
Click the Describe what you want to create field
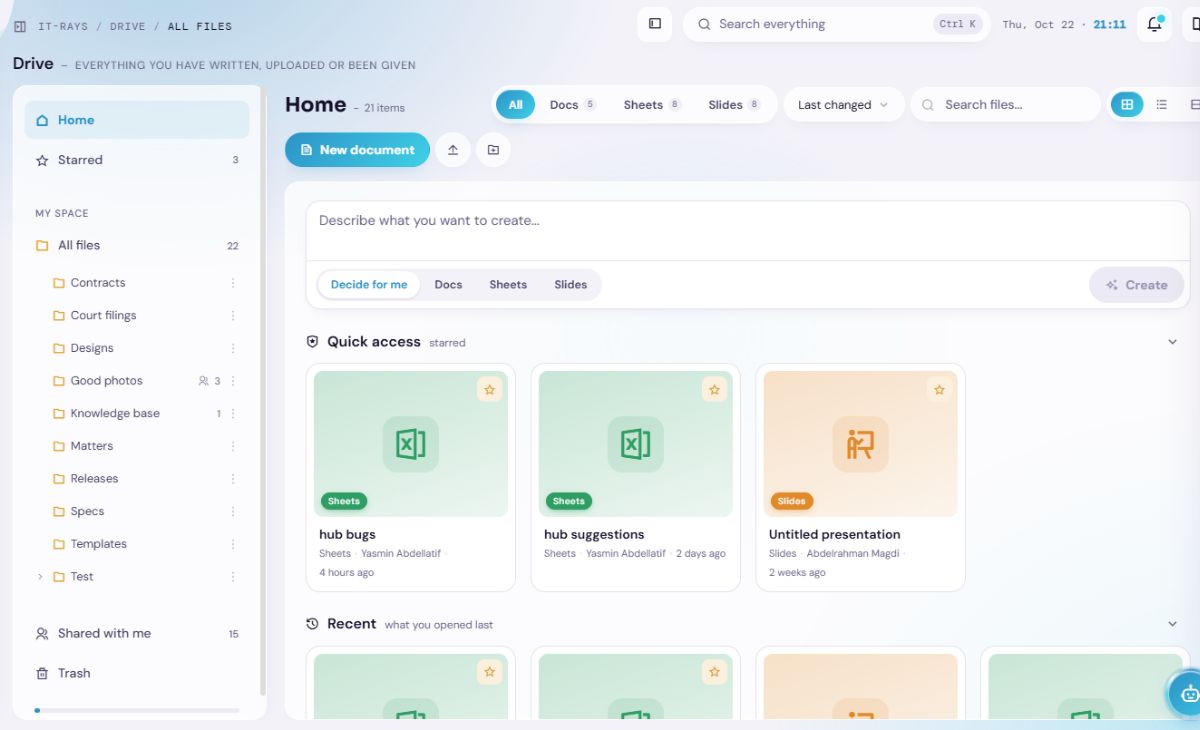pyautogui.click(x=747, y=231)
